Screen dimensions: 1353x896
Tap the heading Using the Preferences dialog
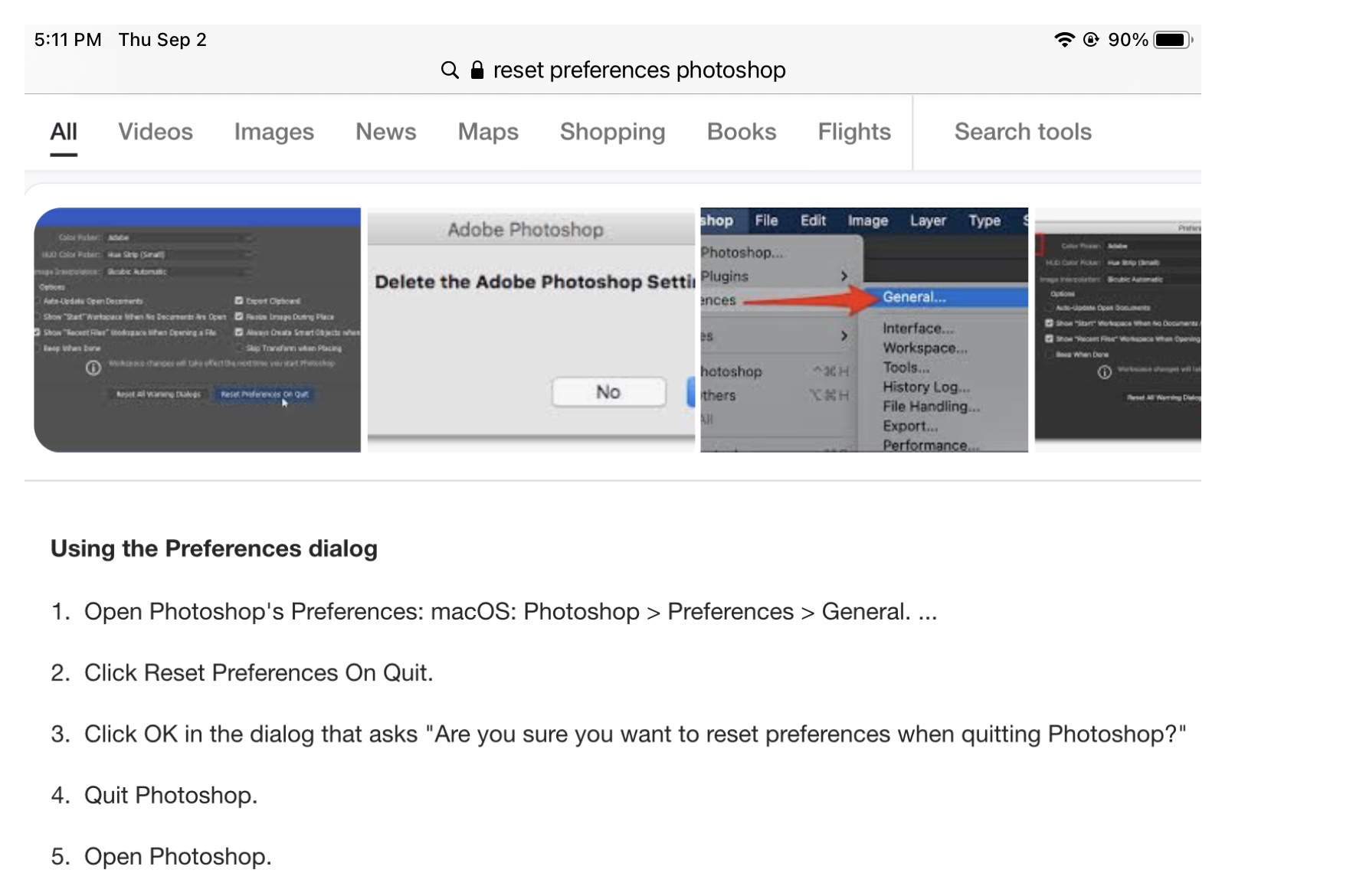point(214,548)
